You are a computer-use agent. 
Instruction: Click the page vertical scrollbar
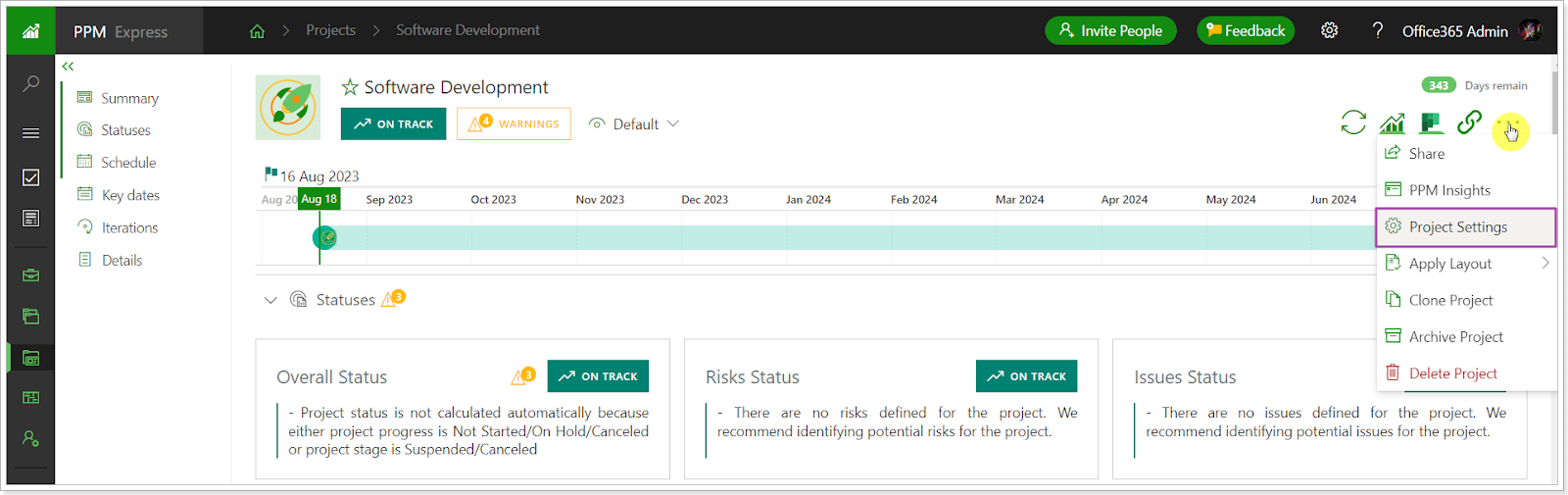[x=1555, y=101]
